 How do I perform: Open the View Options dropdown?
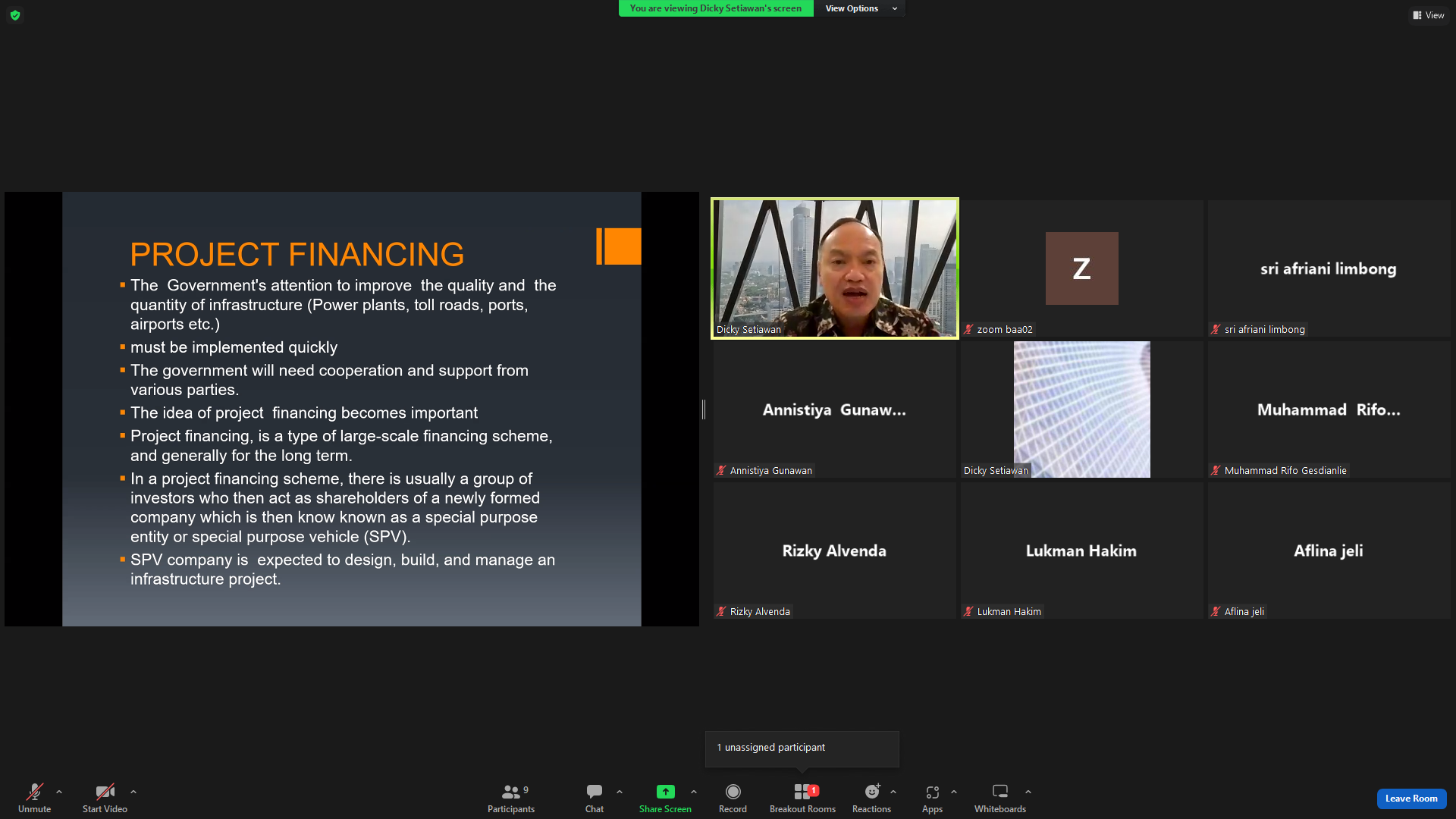pos(860,8)
